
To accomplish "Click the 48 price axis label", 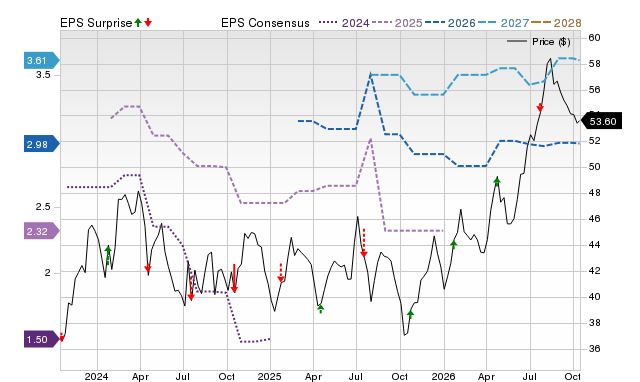I will point(594,193).
